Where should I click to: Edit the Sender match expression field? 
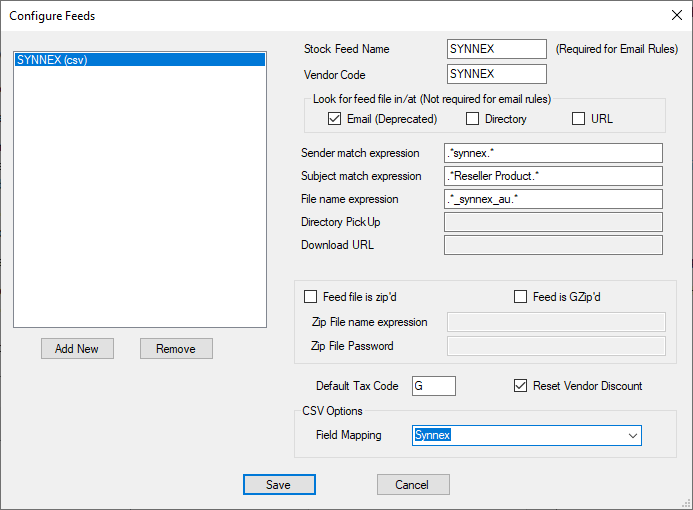(x=553, y=153)
